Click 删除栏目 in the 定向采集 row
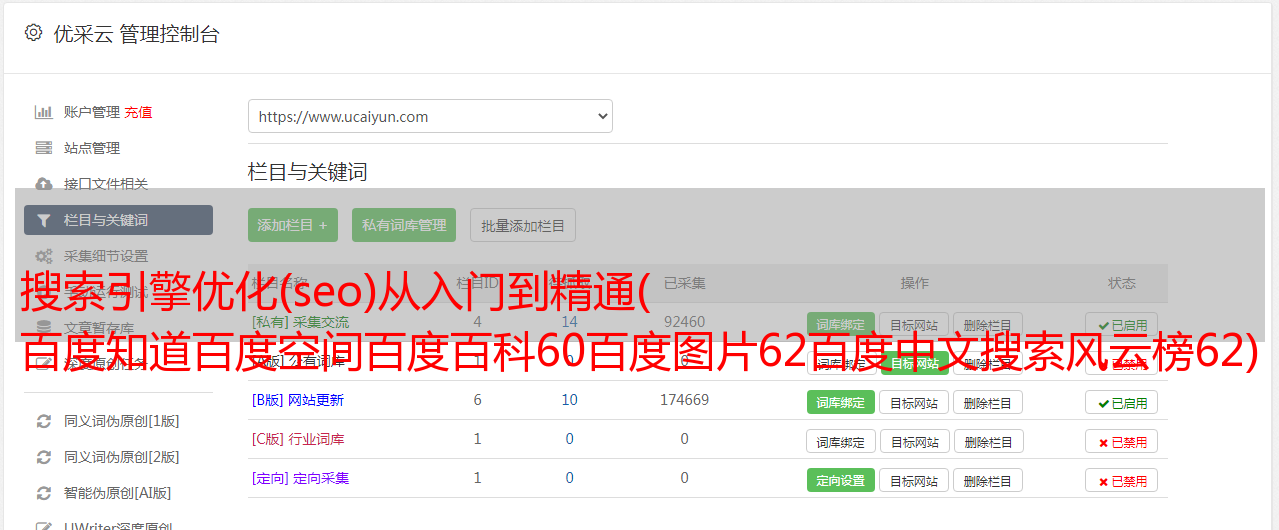The image size is (1279, 530). (x=988, y=480)
